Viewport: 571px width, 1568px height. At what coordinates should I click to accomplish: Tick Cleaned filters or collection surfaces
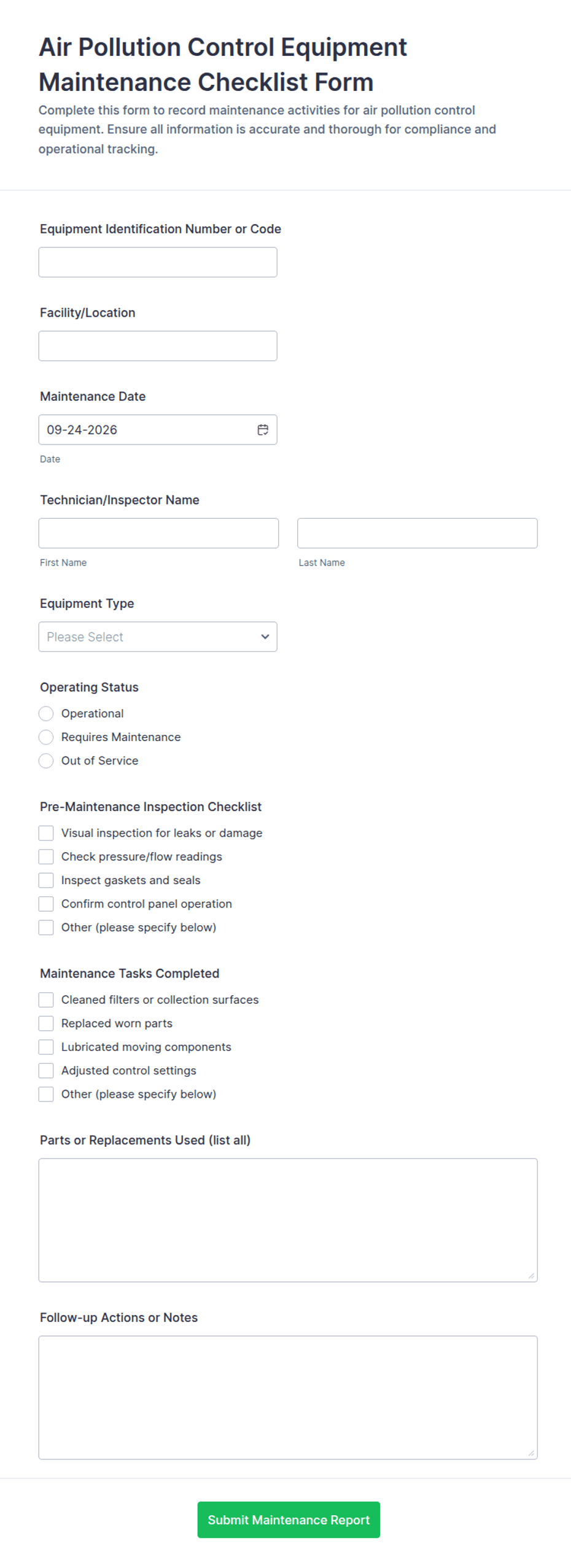coord(46,999)
